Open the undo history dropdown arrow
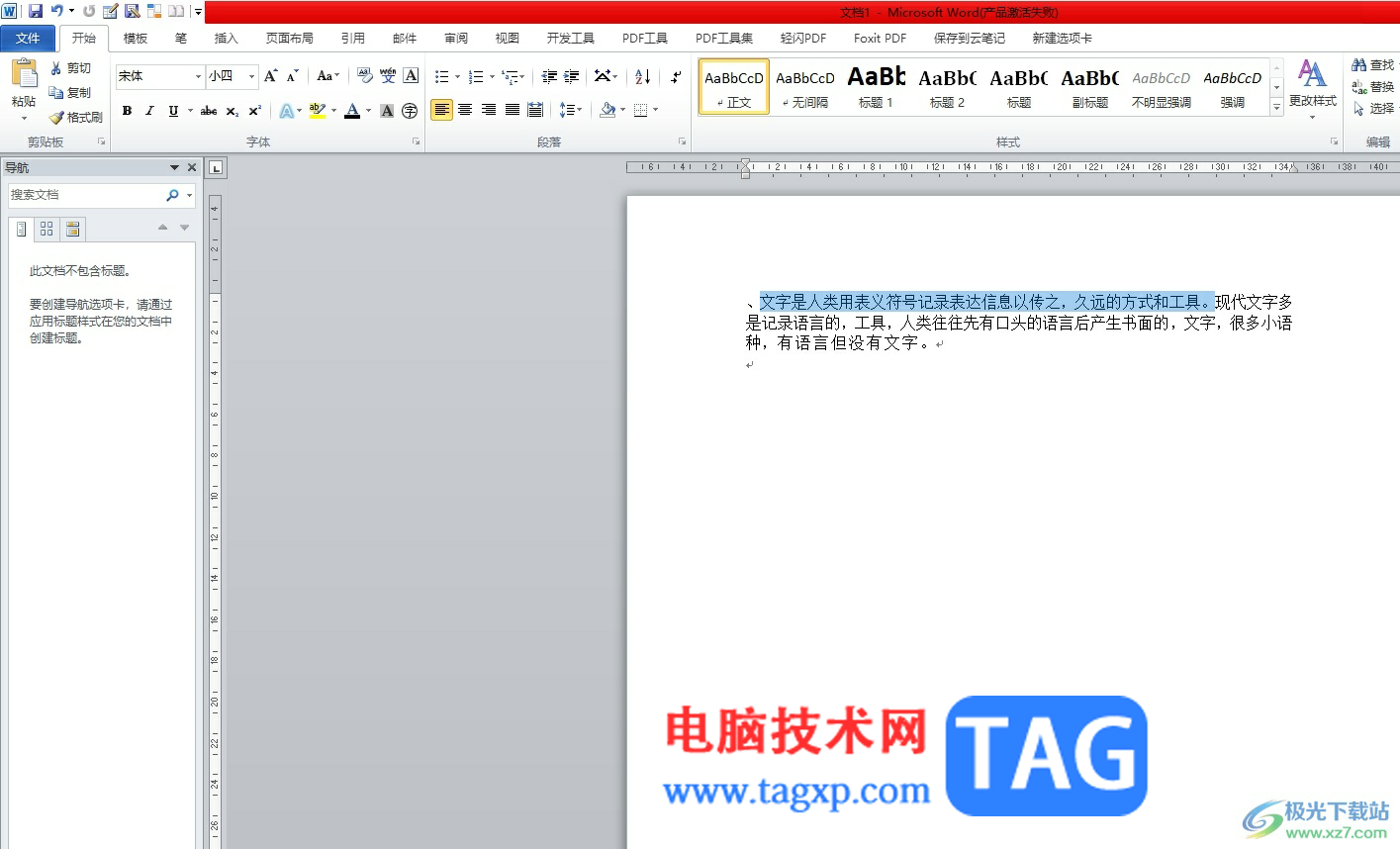The height and width of the screenshot is (849, 1400). tap(71, 11)
